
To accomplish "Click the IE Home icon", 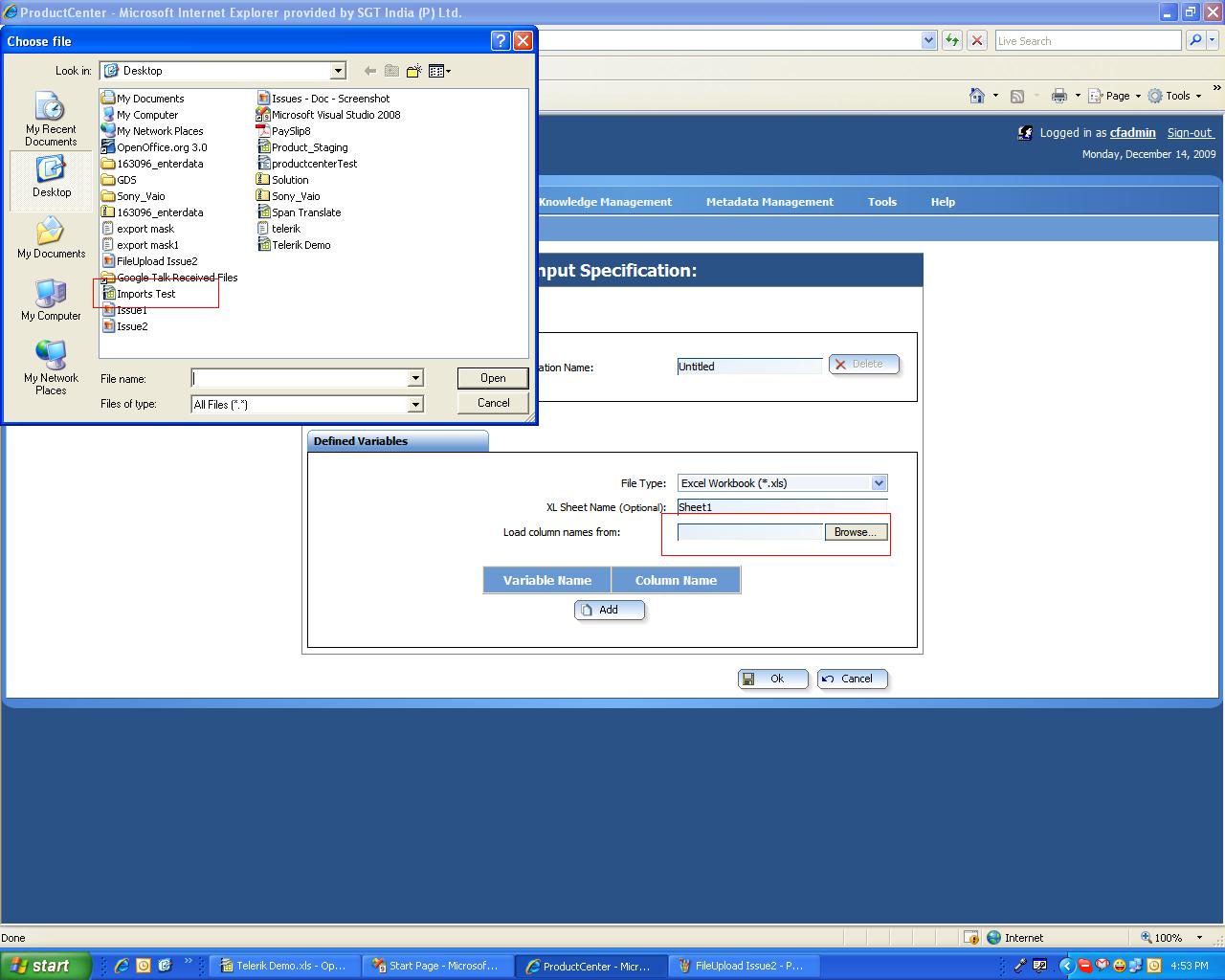I will tap(977, 96).
